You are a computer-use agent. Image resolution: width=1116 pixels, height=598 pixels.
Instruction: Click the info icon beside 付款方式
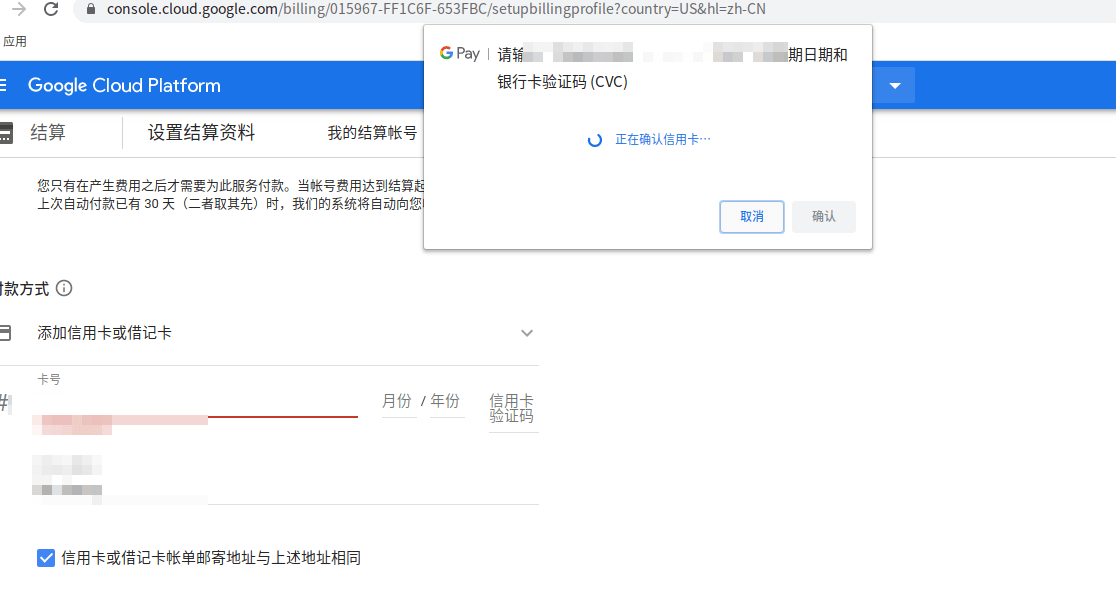coord(64,289)
